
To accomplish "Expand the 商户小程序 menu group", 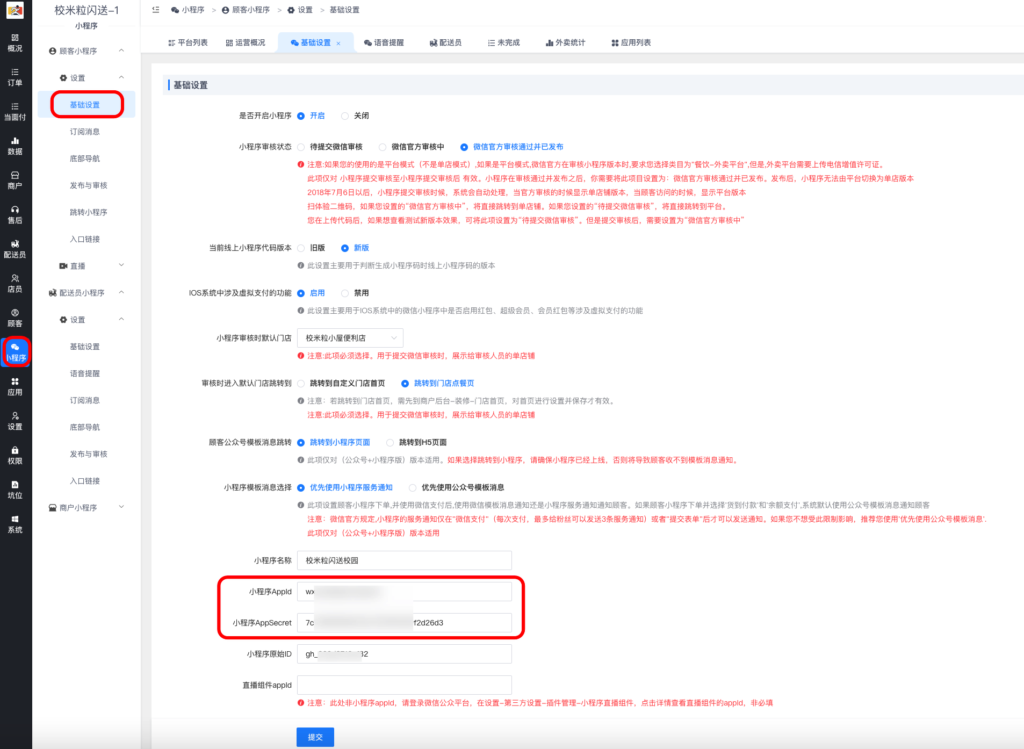I will coord(122,508).
